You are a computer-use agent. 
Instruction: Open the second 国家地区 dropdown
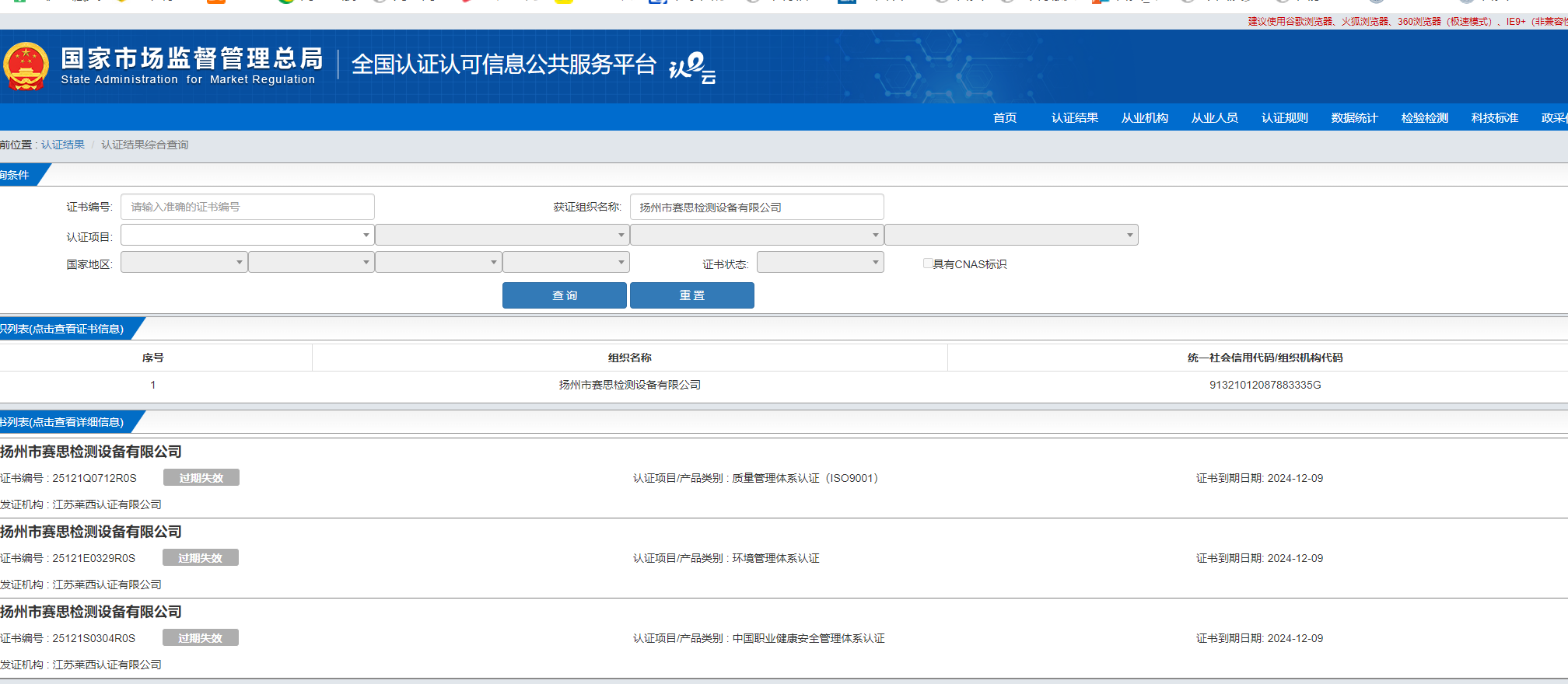coord(311,262)
